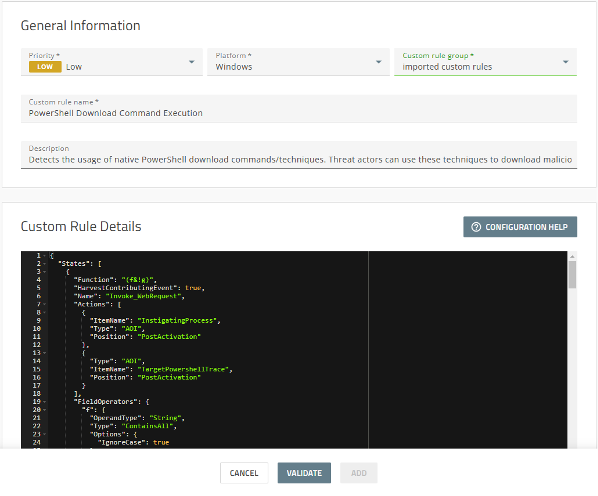Open the Platform dropdown showing Windows
Image resolution: width=598 pixels, height=496 pixels.
coord(298,62)
